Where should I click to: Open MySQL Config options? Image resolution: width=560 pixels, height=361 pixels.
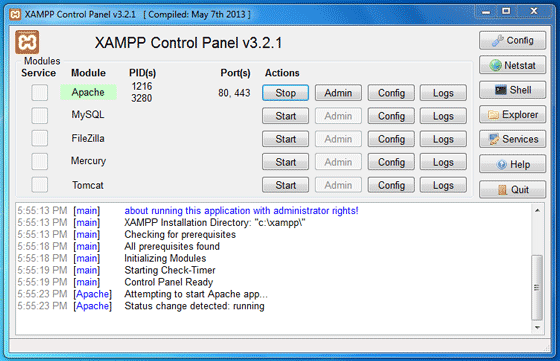[391, 116]
